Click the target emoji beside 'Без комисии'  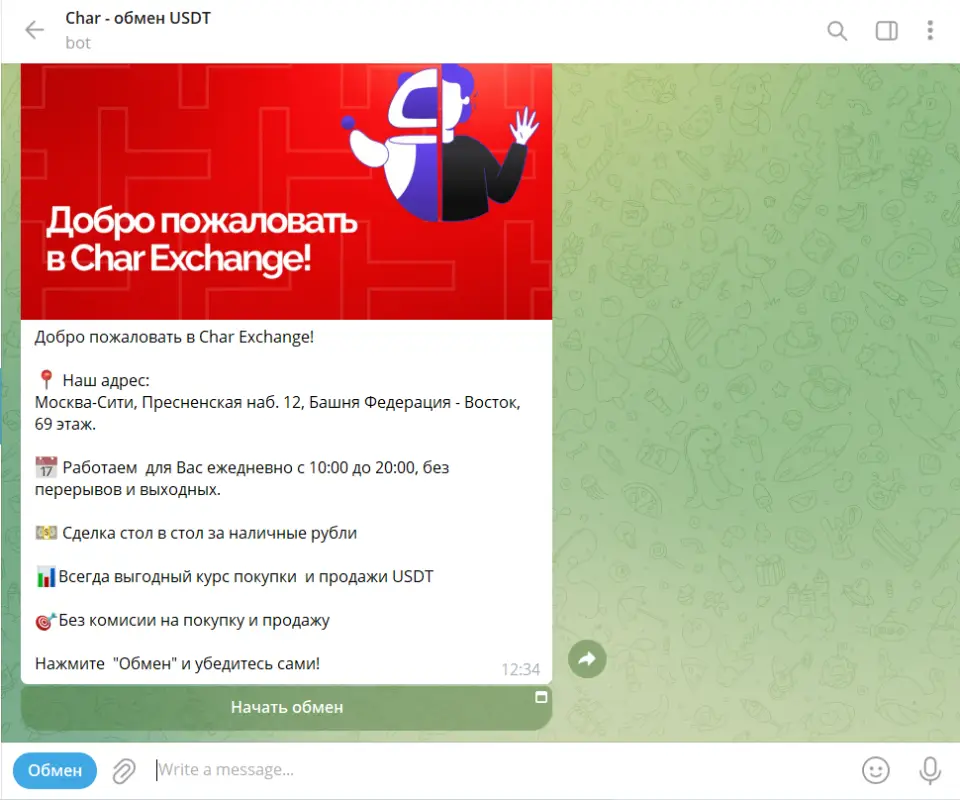pyautogui.click(x=46, y=621)
